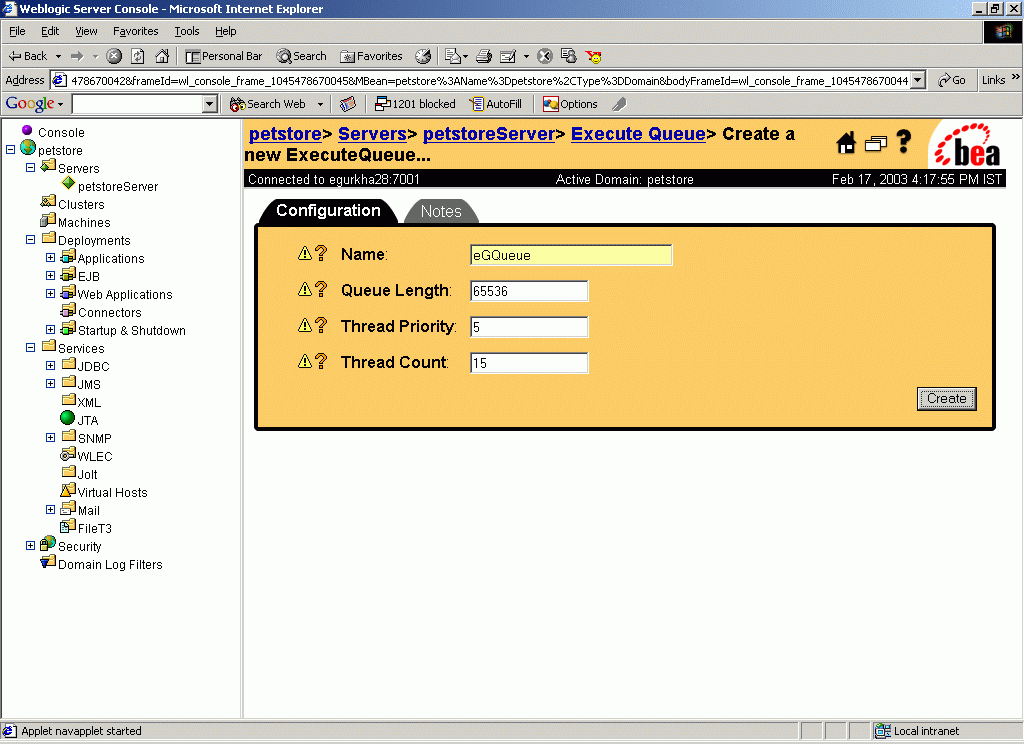Click the browser Stop button
This screenshot has width=1024, height=744.
[114, 56]
